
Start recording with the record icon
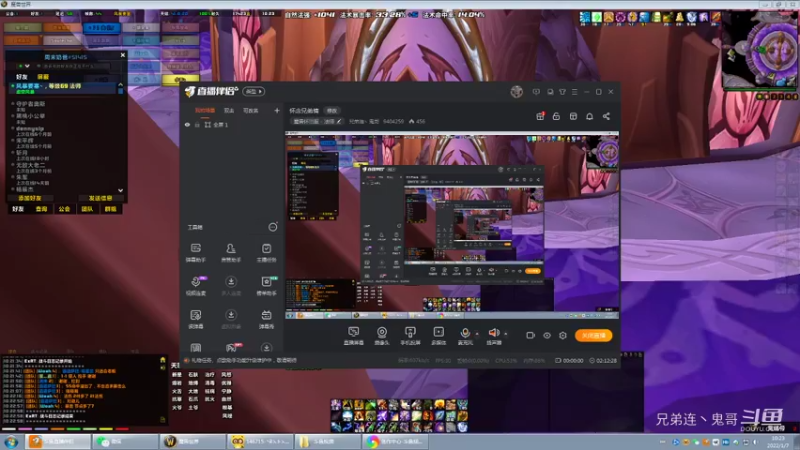point(530,335)
